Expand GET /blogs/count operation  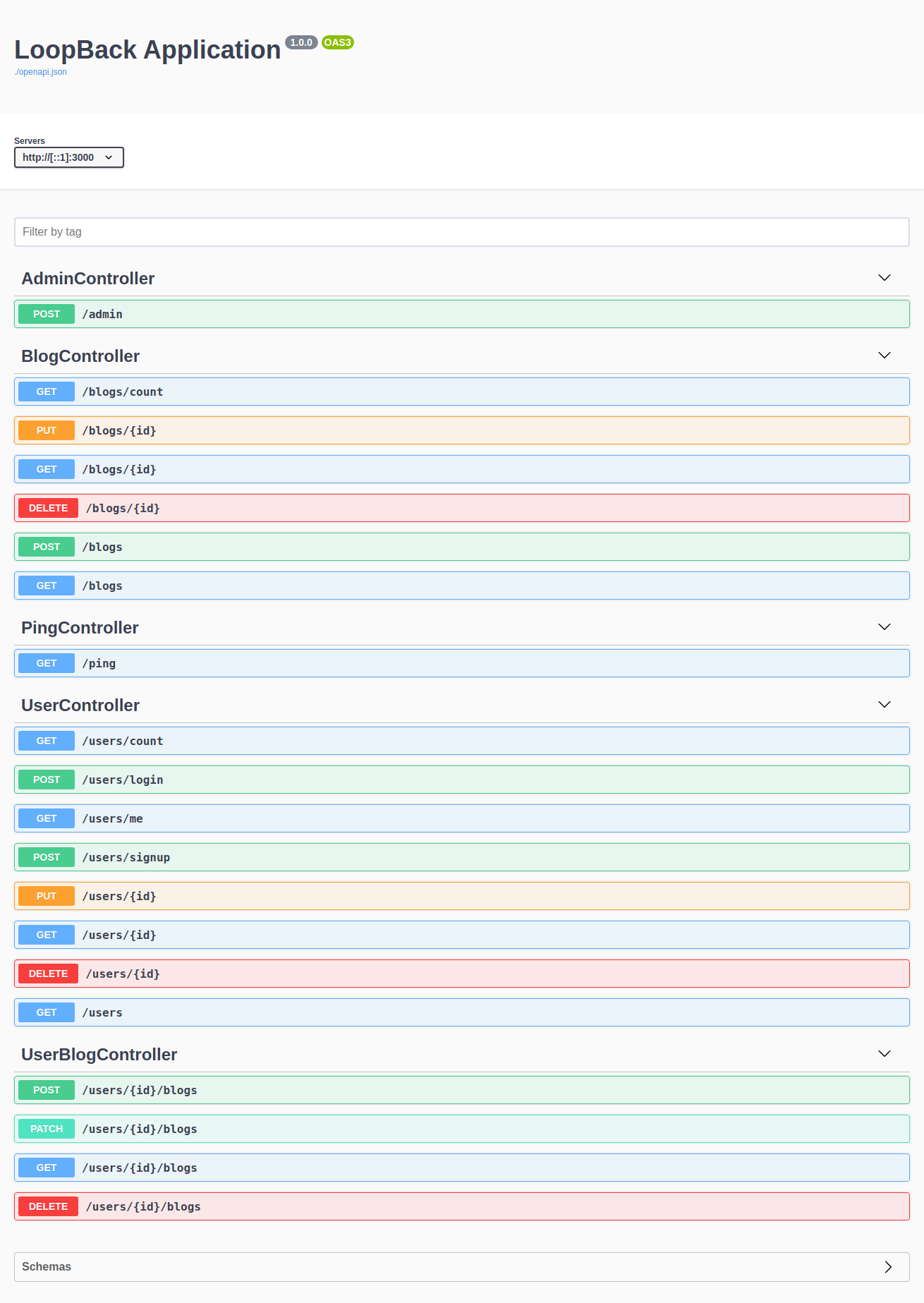pos(462,392)
